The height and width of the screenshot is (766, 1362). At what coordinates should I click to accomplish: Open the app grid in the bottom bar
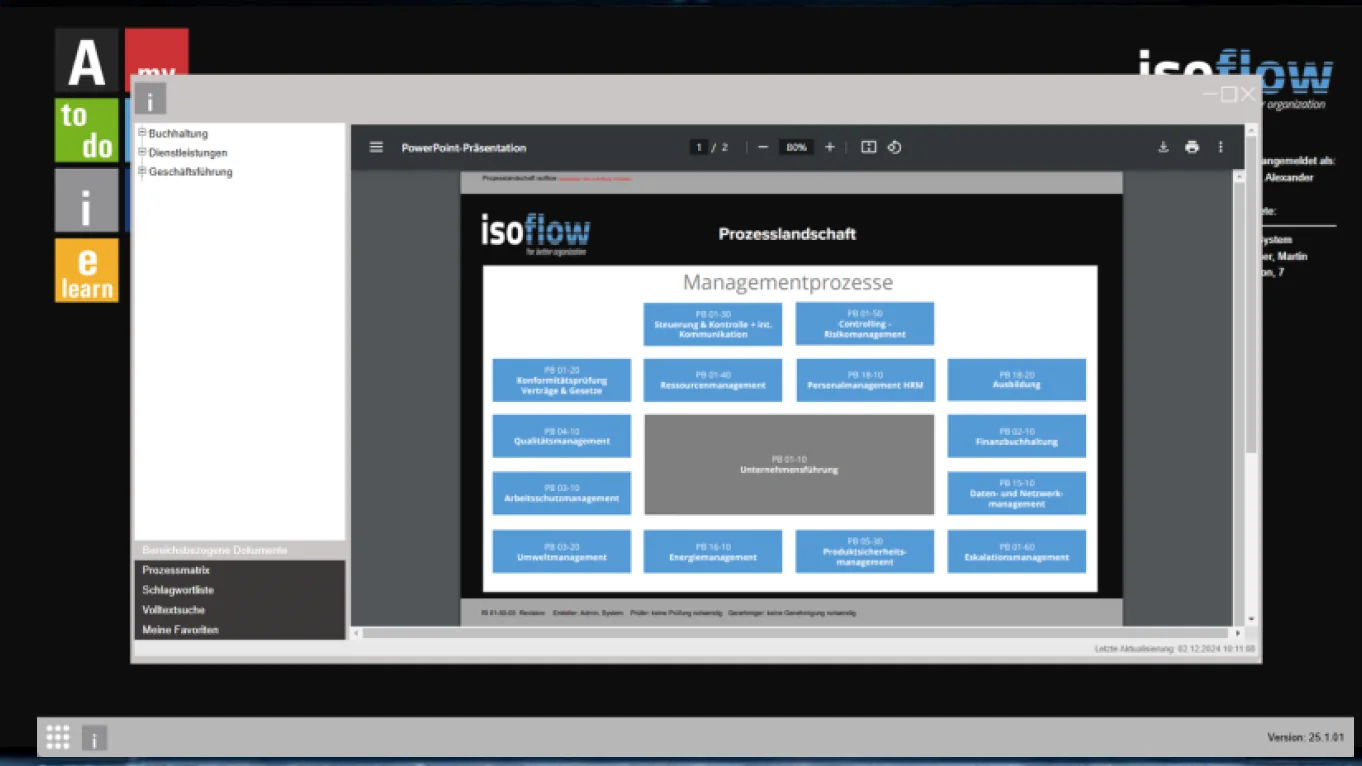58,737
